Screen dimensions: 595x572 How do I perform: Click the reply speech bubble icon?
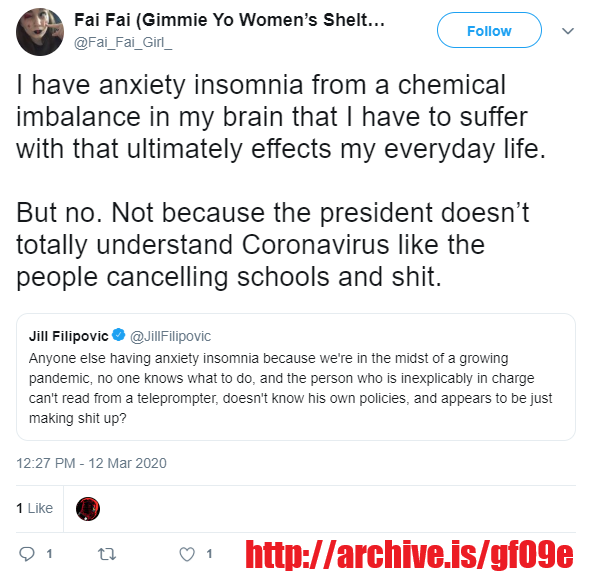click(27, 555)
